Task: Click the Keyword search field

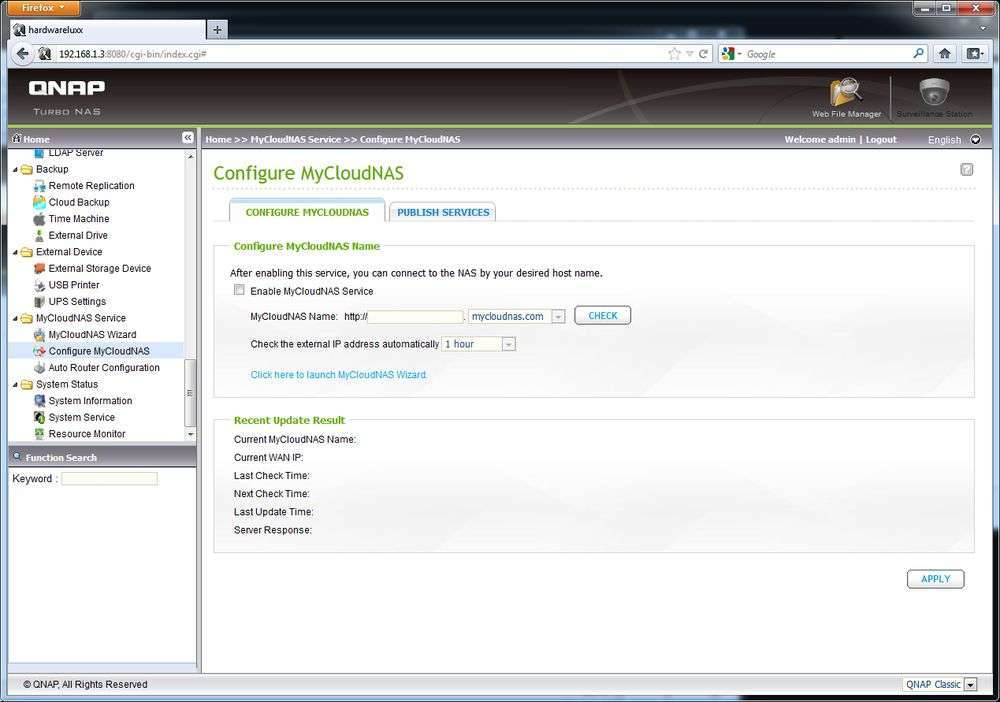Action: pos(109,479)
